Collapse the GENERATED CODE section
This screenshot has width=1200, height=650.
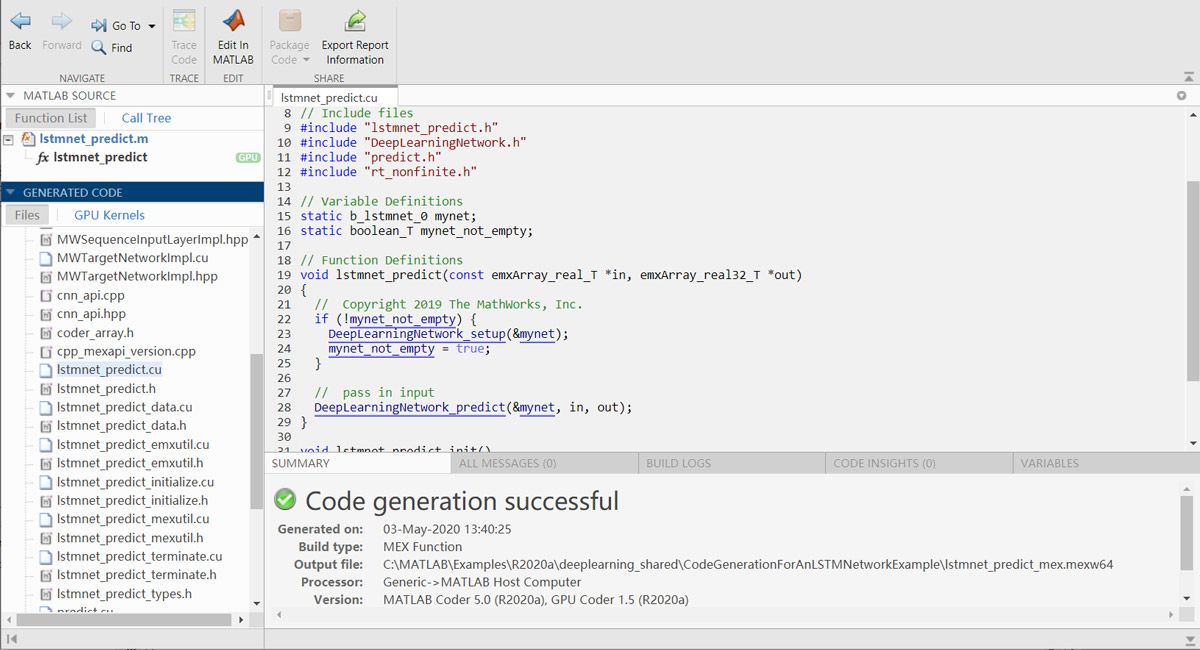[11, 192]
